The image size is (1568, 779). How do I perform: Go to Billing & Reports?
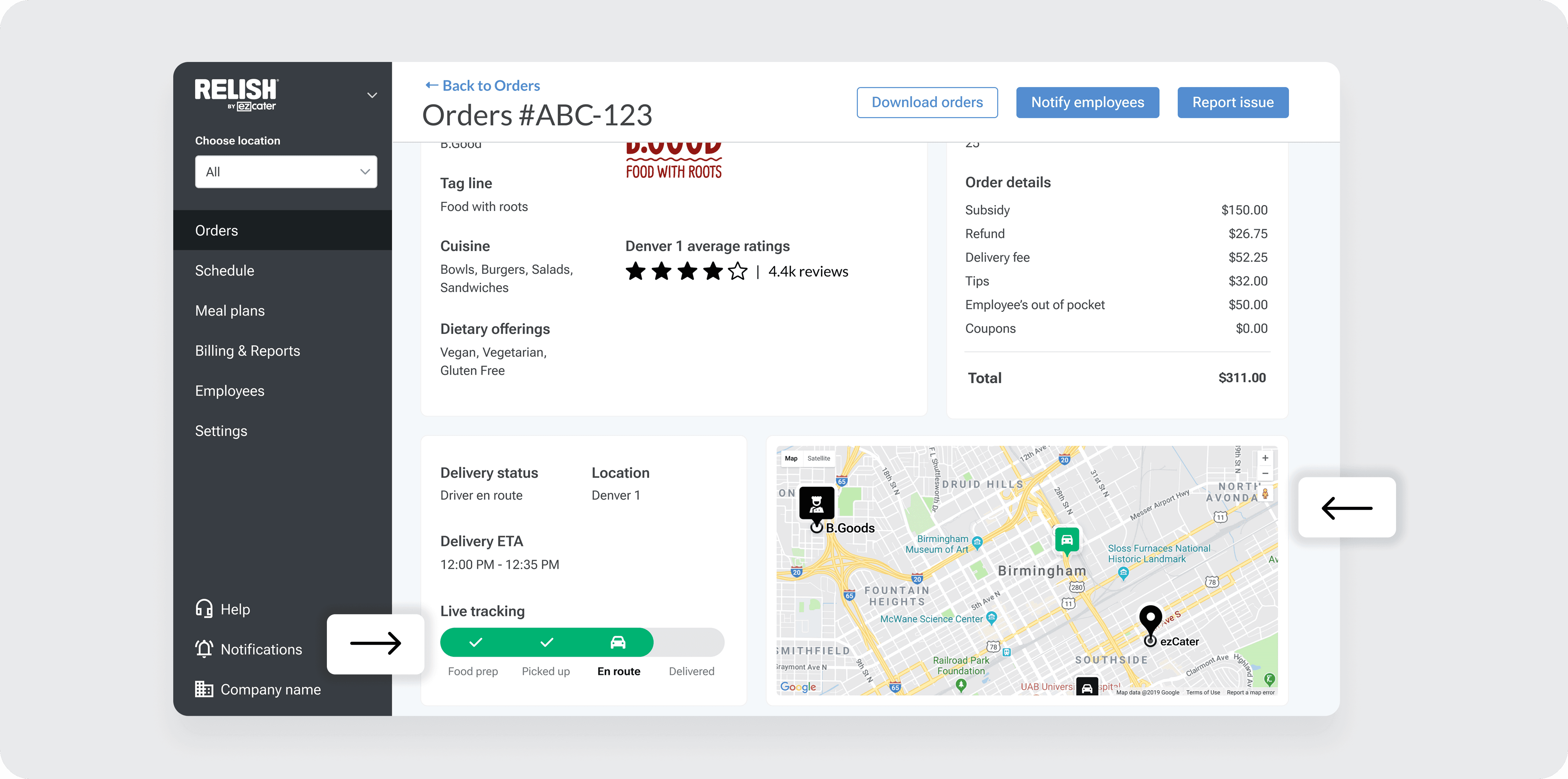(x=247, y=351)
